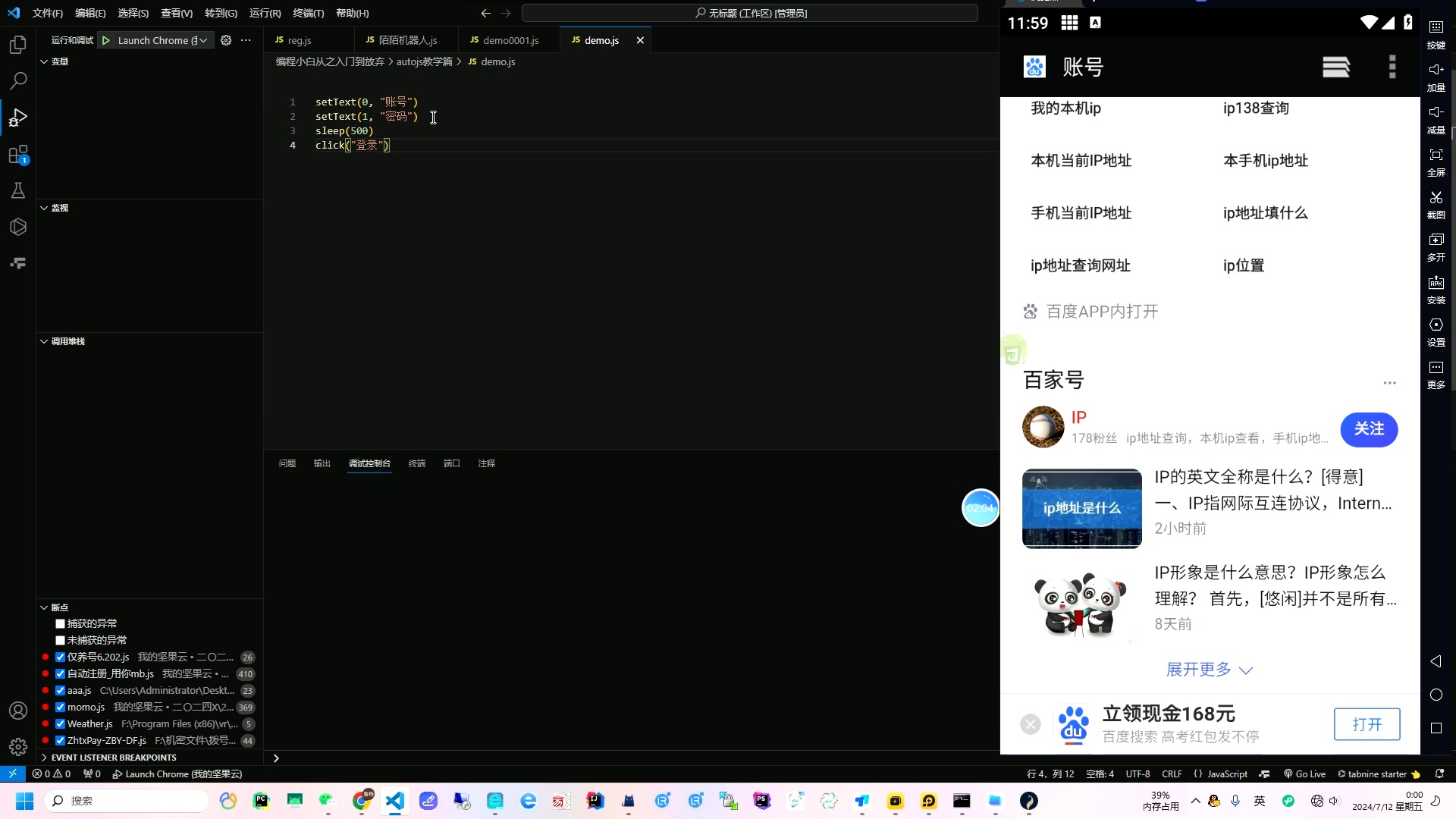
Task: Click the 安装 APK install icon
Action: click(x=1436, y=284)
